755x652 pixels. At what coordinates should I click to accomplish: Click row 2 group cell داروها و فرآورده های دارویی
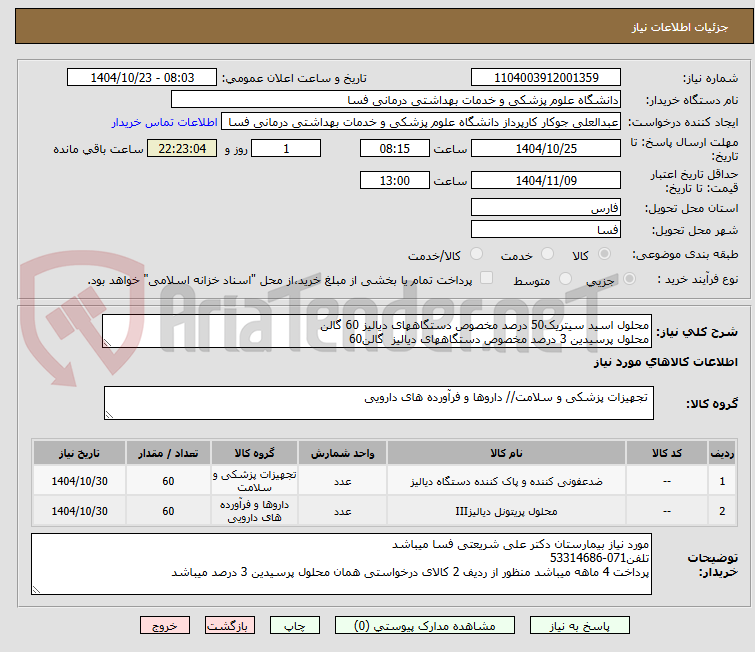pos(254,510)
